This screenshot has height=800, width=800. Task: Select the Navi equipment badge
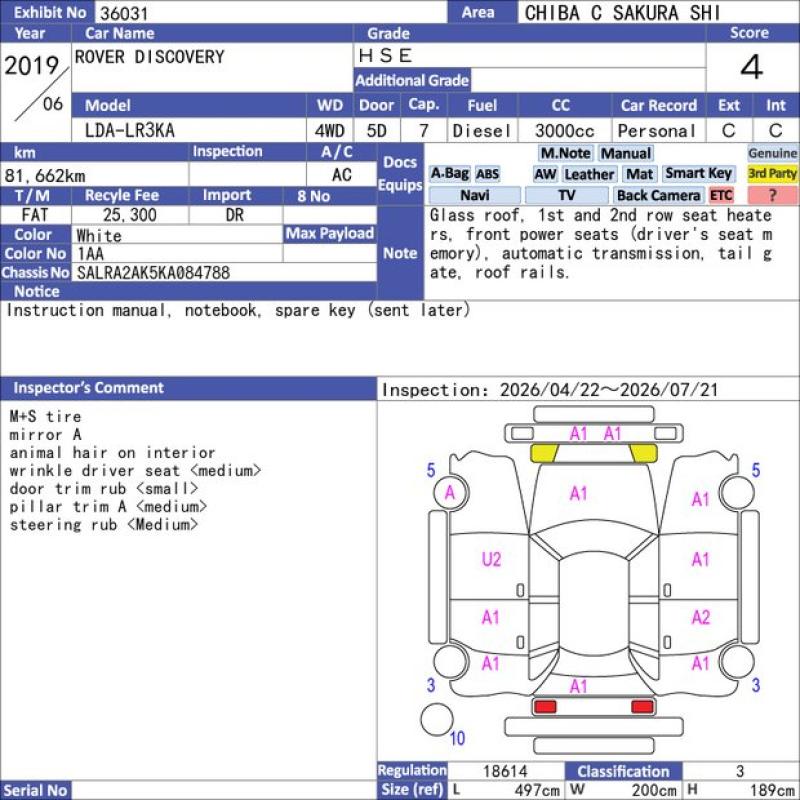coord(474,195)
